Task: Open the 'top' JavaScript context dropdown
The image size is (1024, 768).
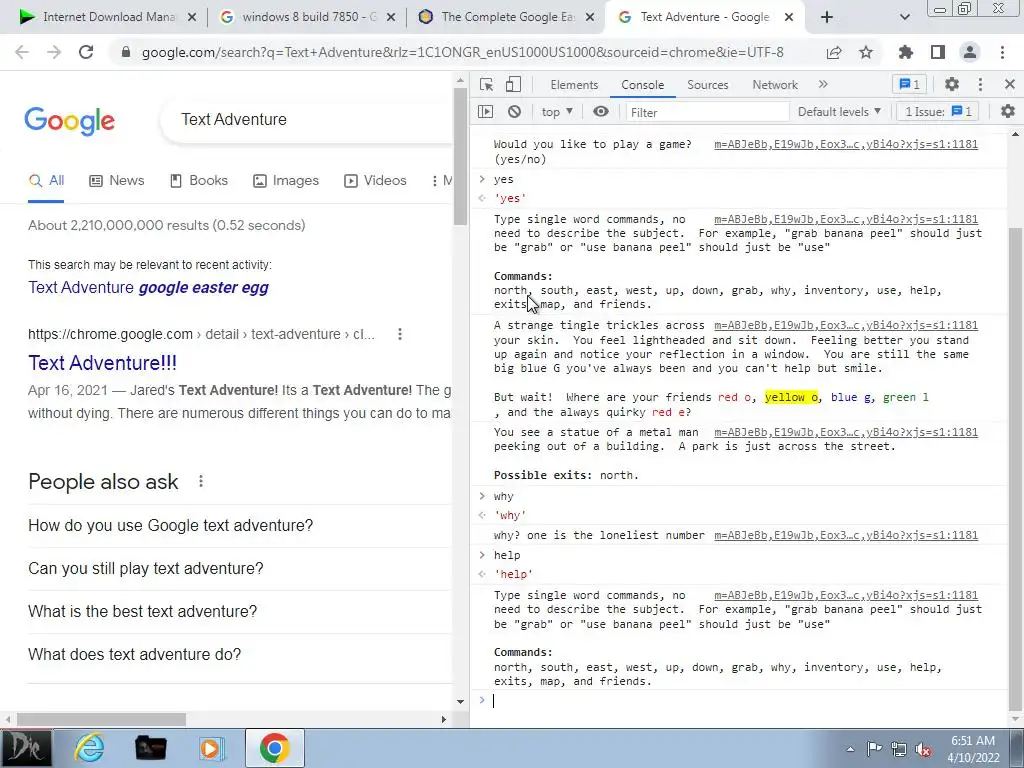Action: (x=557, y=112)
